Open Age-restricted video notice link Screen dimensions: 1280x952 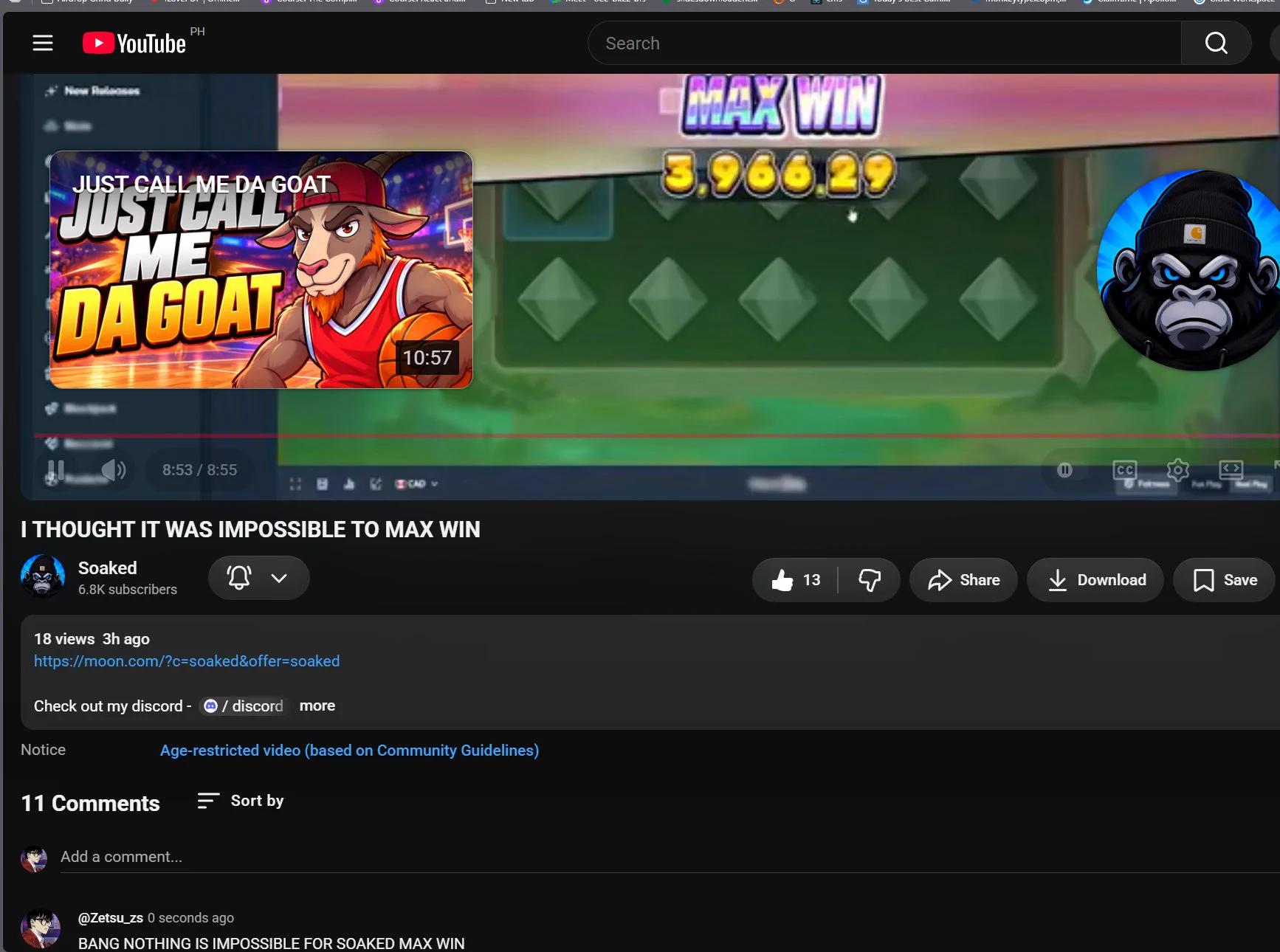pos(350,751)
